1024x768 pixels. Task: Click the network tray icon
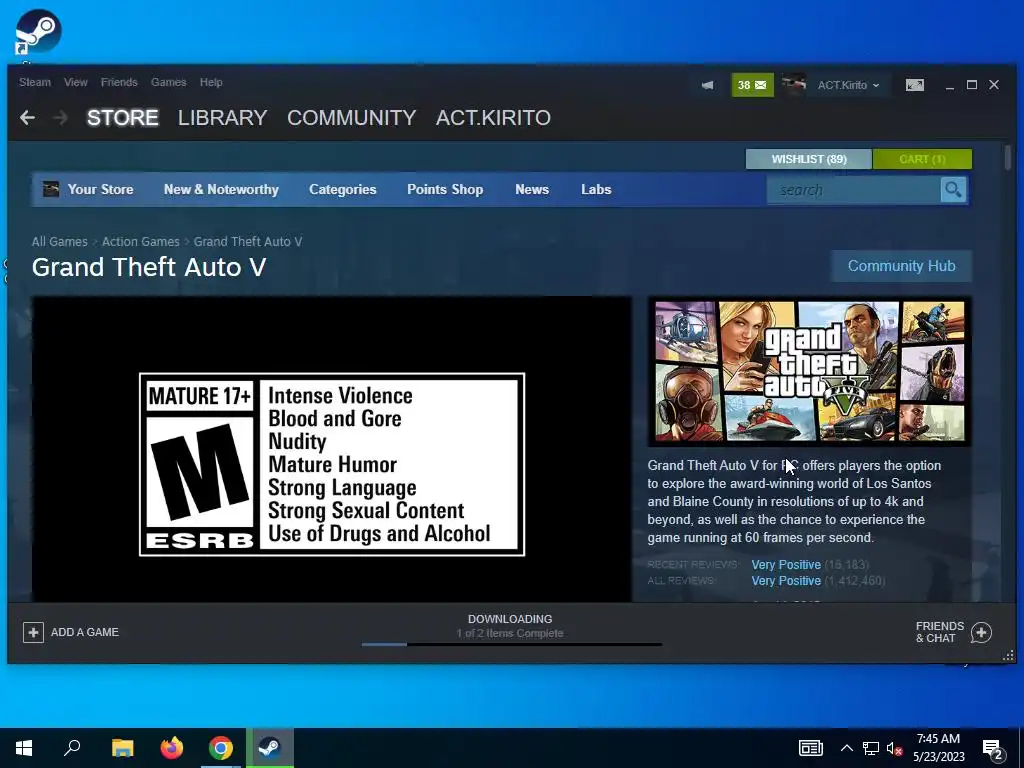pyautogui.click(x=871, y=748)
